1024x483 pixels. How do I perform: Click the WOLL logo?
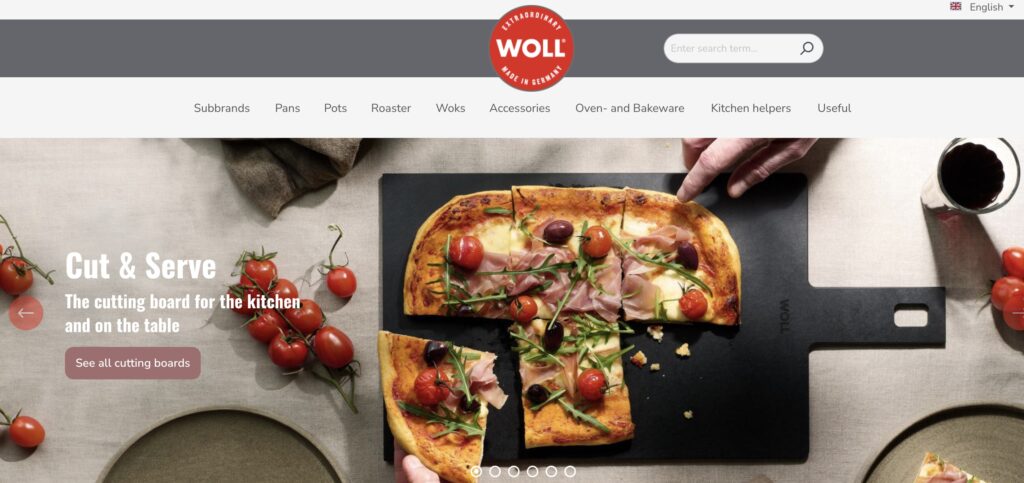[532, 48]
